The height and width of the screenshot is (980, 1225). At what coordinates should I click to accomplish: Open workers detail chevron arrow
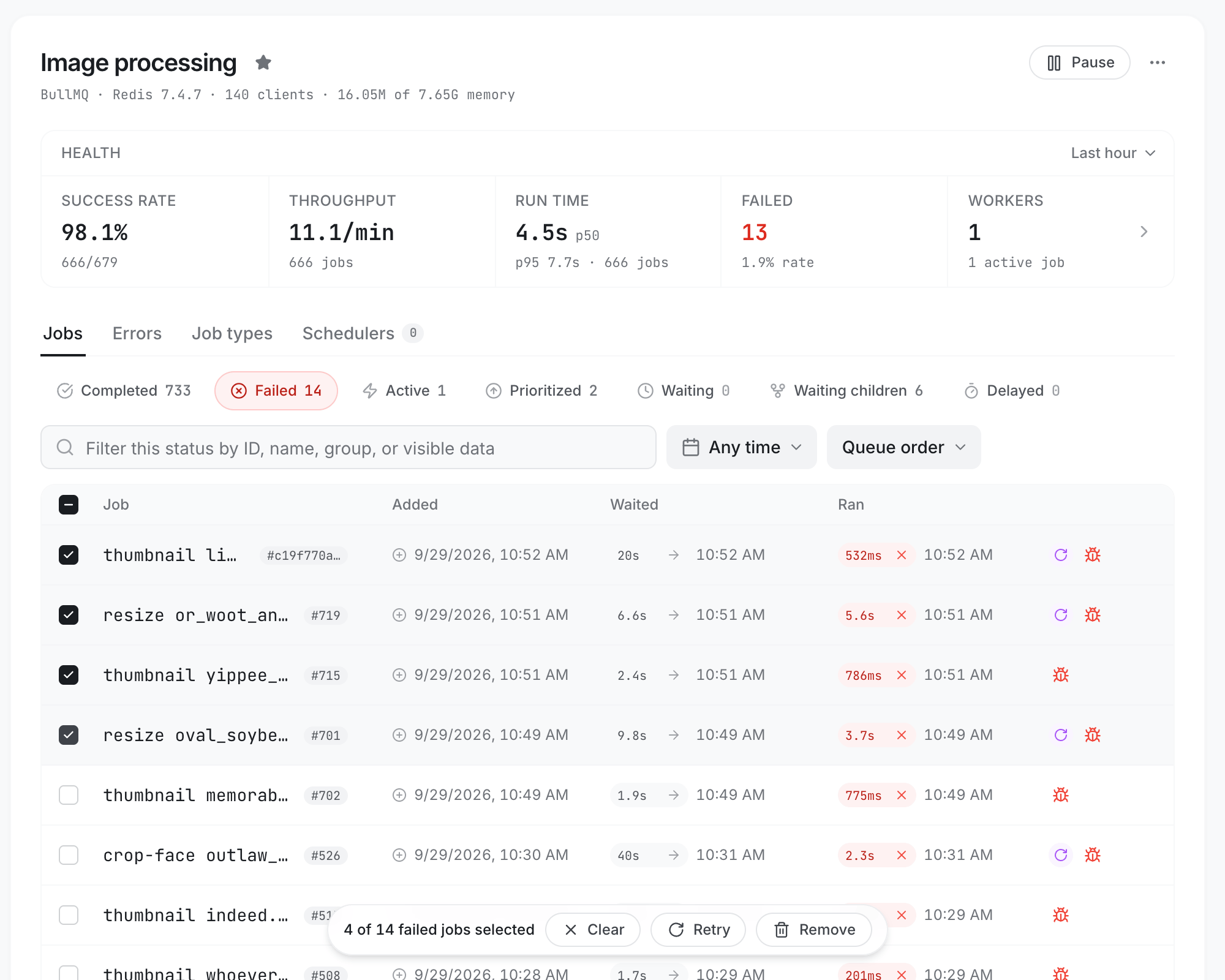tap(1144, 232)
